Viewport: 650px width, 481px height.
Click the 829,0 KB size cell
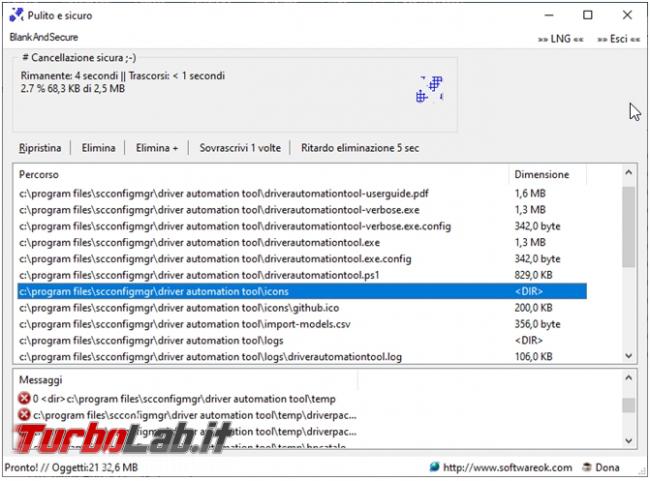534,275
